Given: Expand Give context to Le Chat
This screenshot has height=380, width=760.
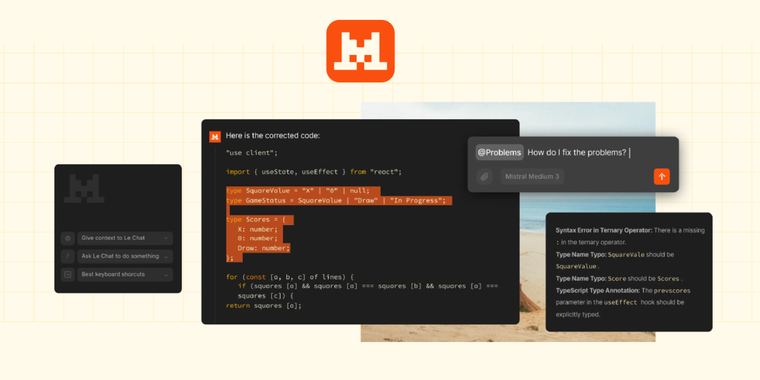Looking at the screenshot, I should [x=125, y=238].
